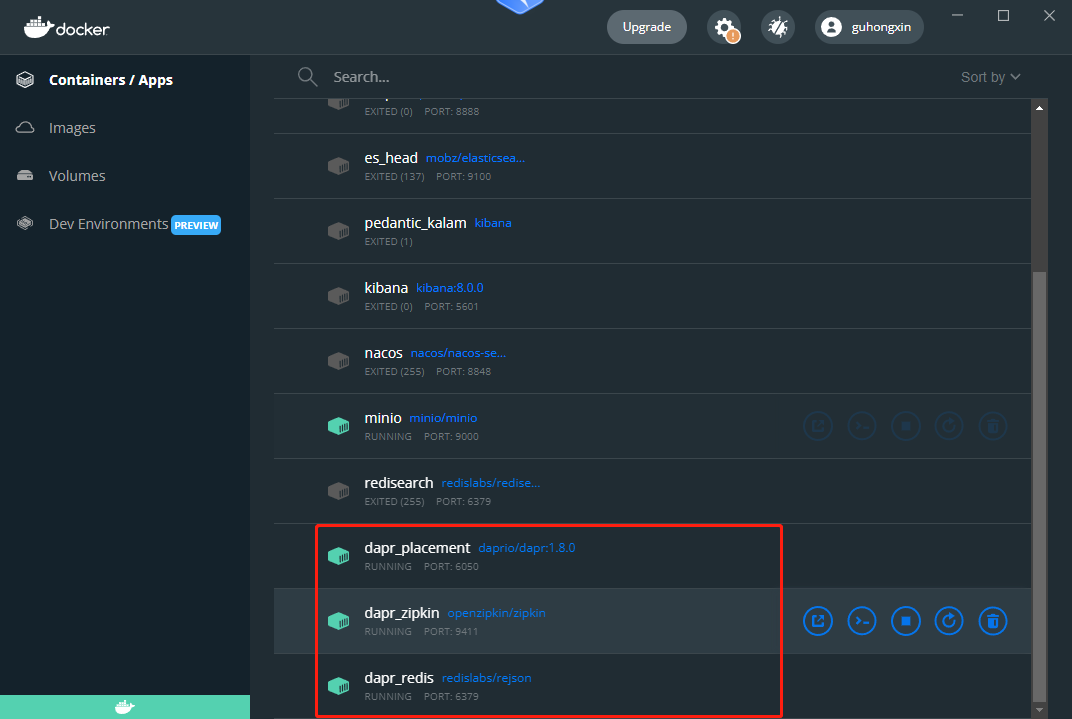Click the dapr_placement container icon
This screenshot has height=719, width=1072.
point(338,556)
